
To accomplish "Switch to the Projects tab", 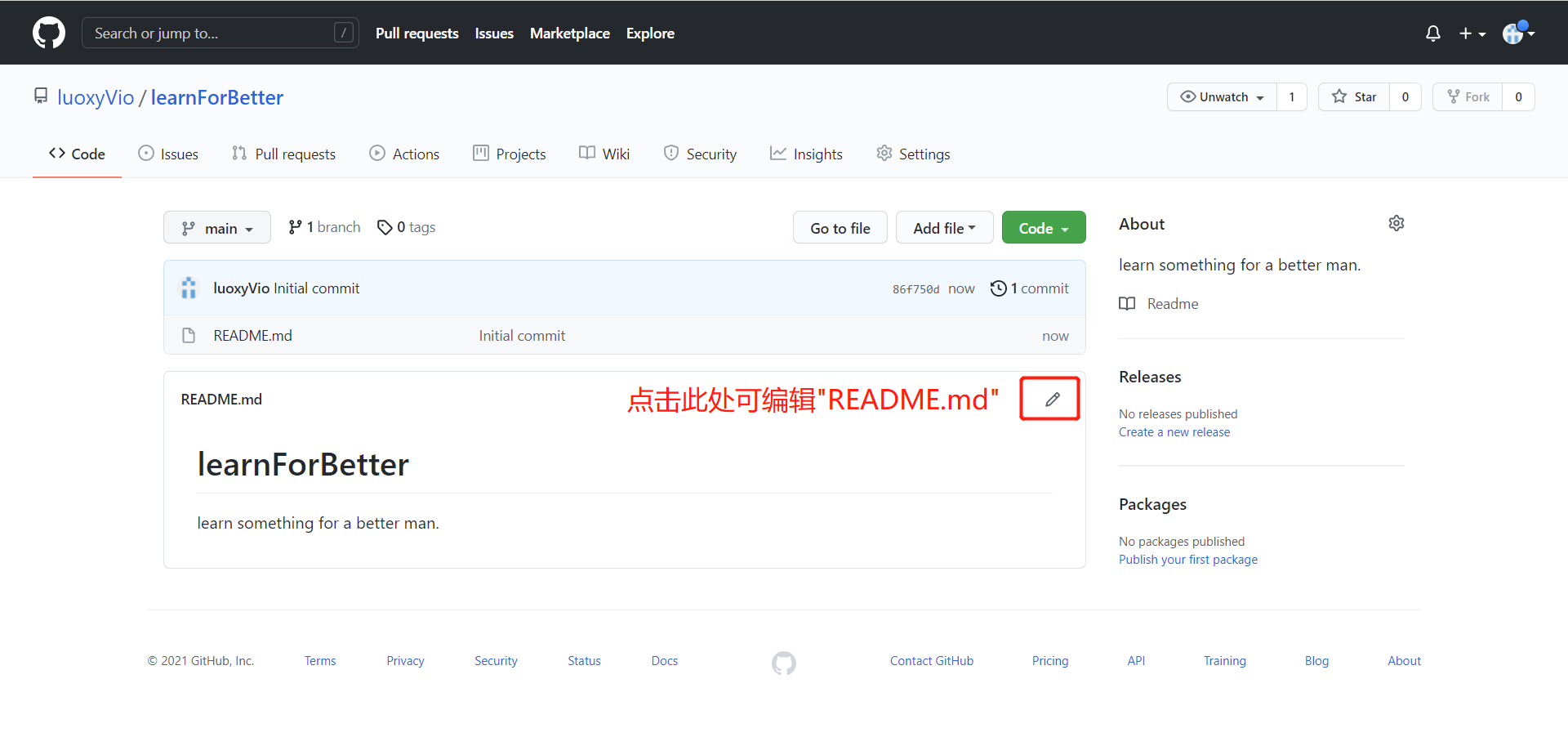I will point(510,154).
